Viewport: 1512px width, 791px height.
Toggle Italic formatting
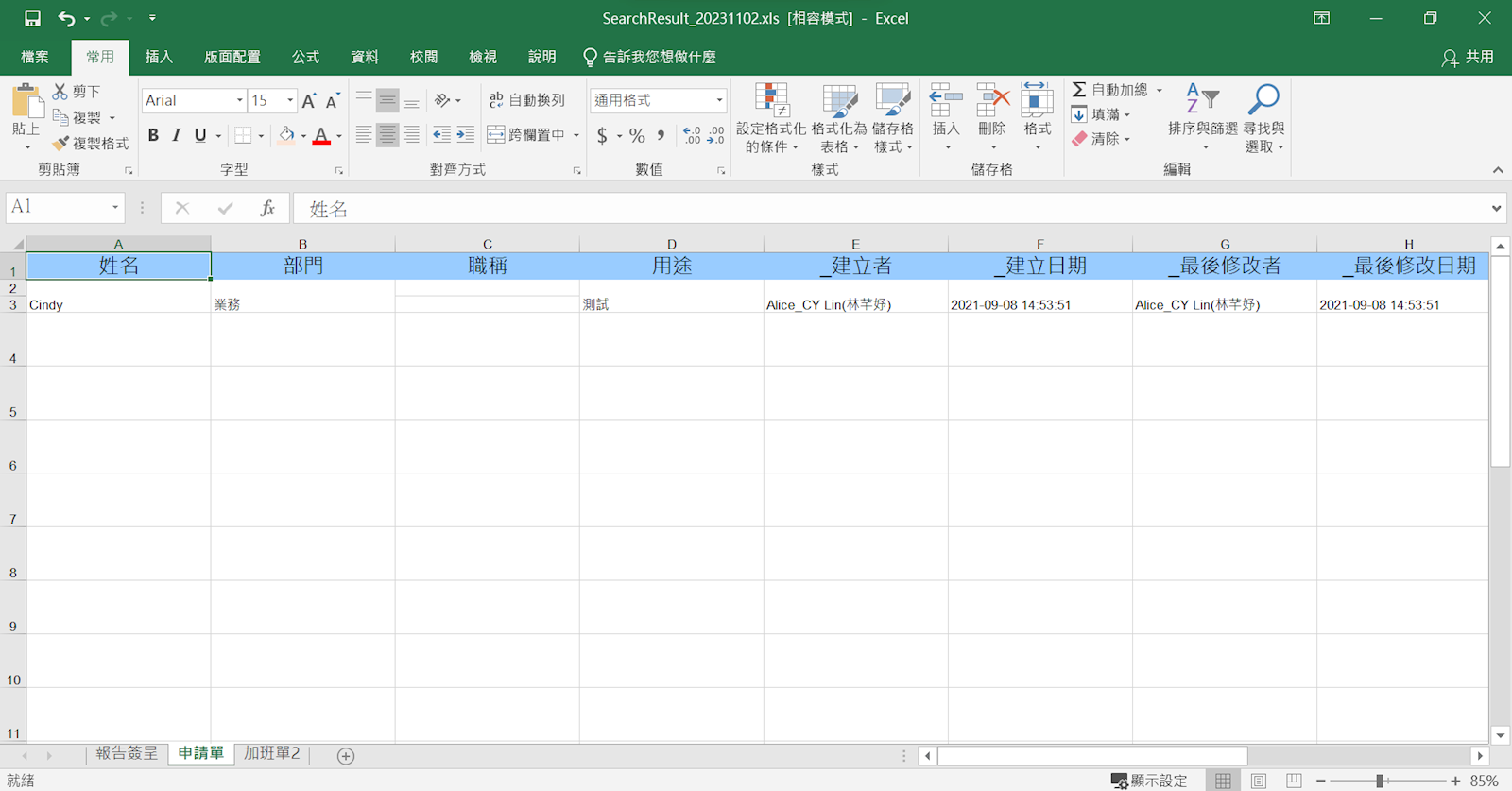(x=177, y=135)
